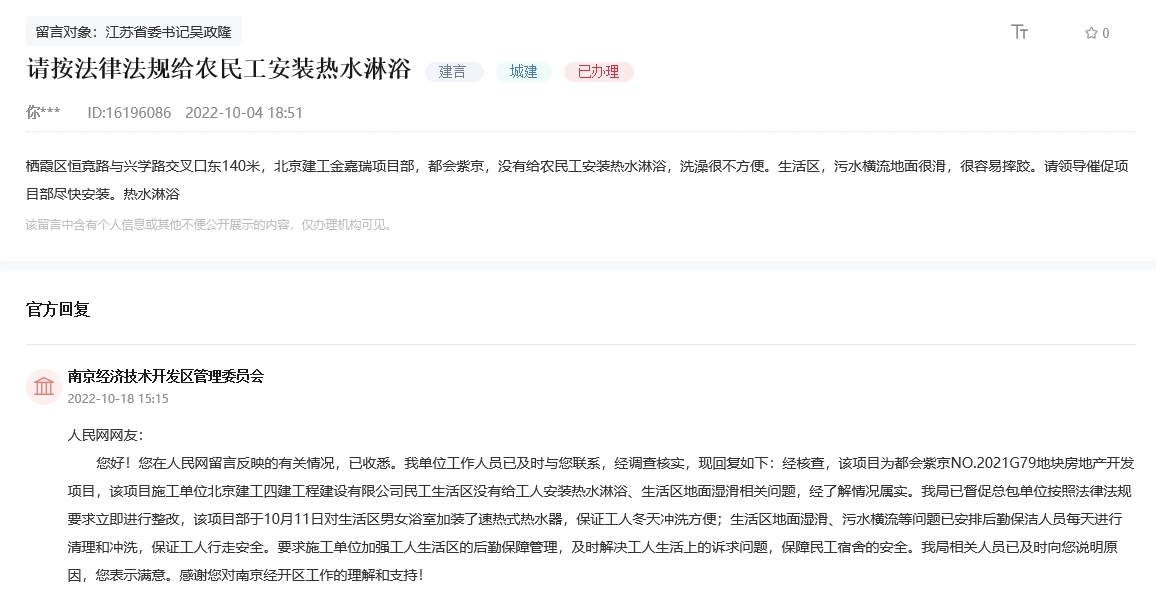Click the poster username 你***

(x=43, y=113)
